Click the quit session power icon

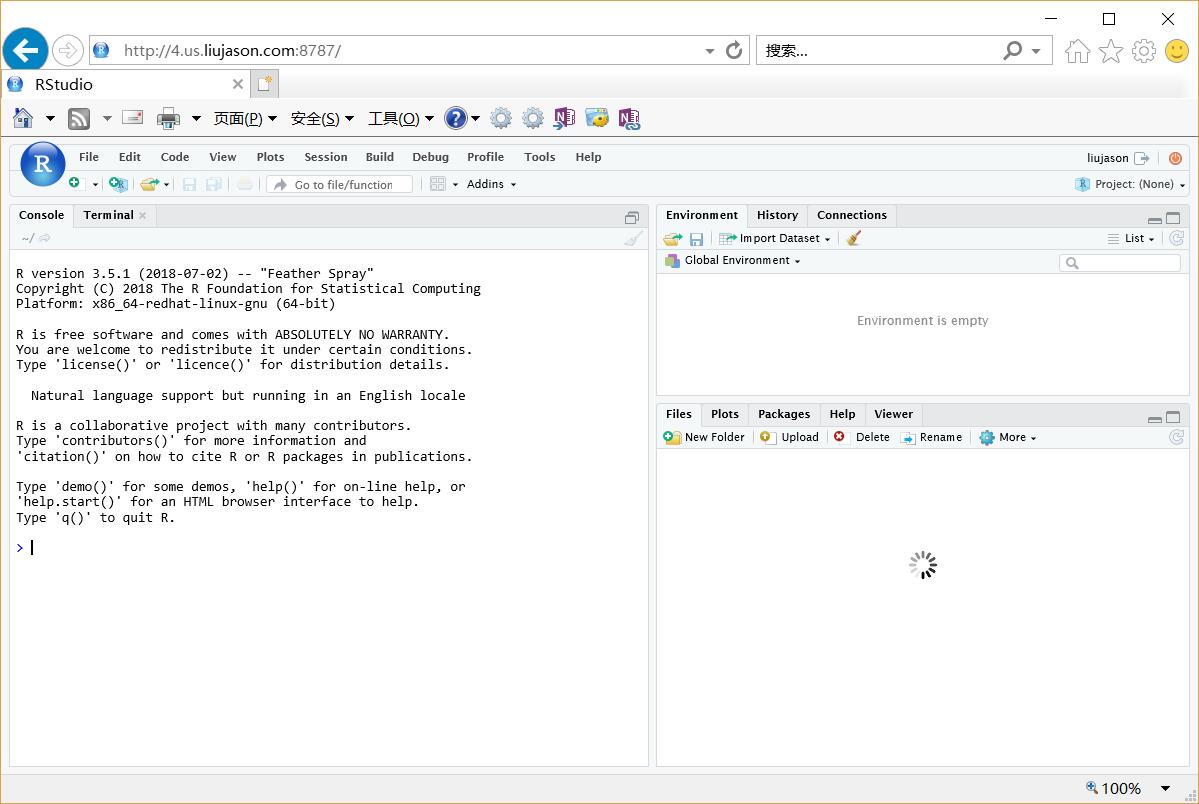click(1175, 158)
